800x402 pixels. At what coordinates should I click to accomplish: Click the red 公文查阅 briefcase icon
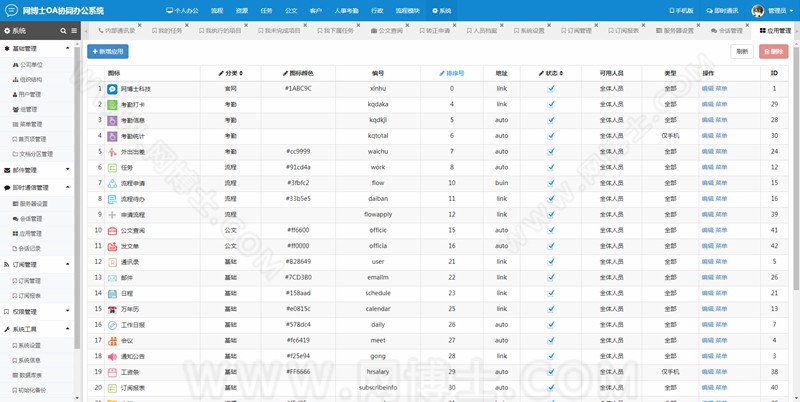112,231
